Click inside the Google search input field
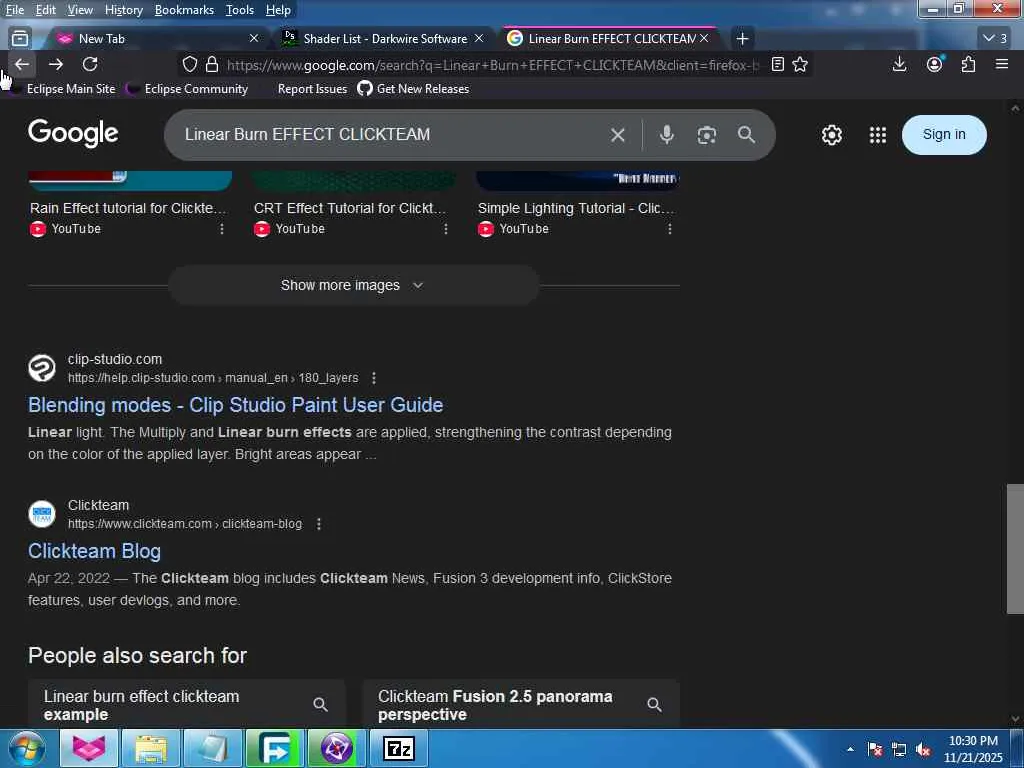Screen dimensions: 1024x768 click(392, 135)
